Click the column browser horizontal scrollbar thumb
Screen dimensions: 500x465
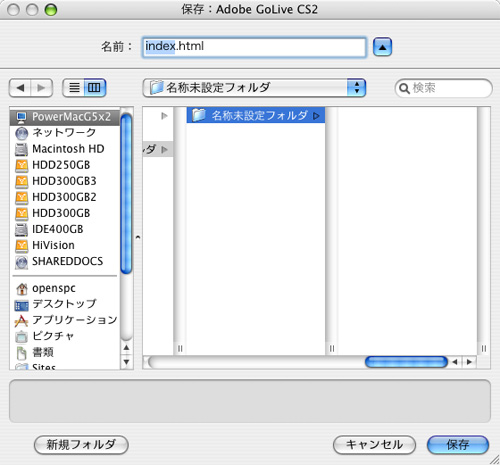tap(406, 362)
